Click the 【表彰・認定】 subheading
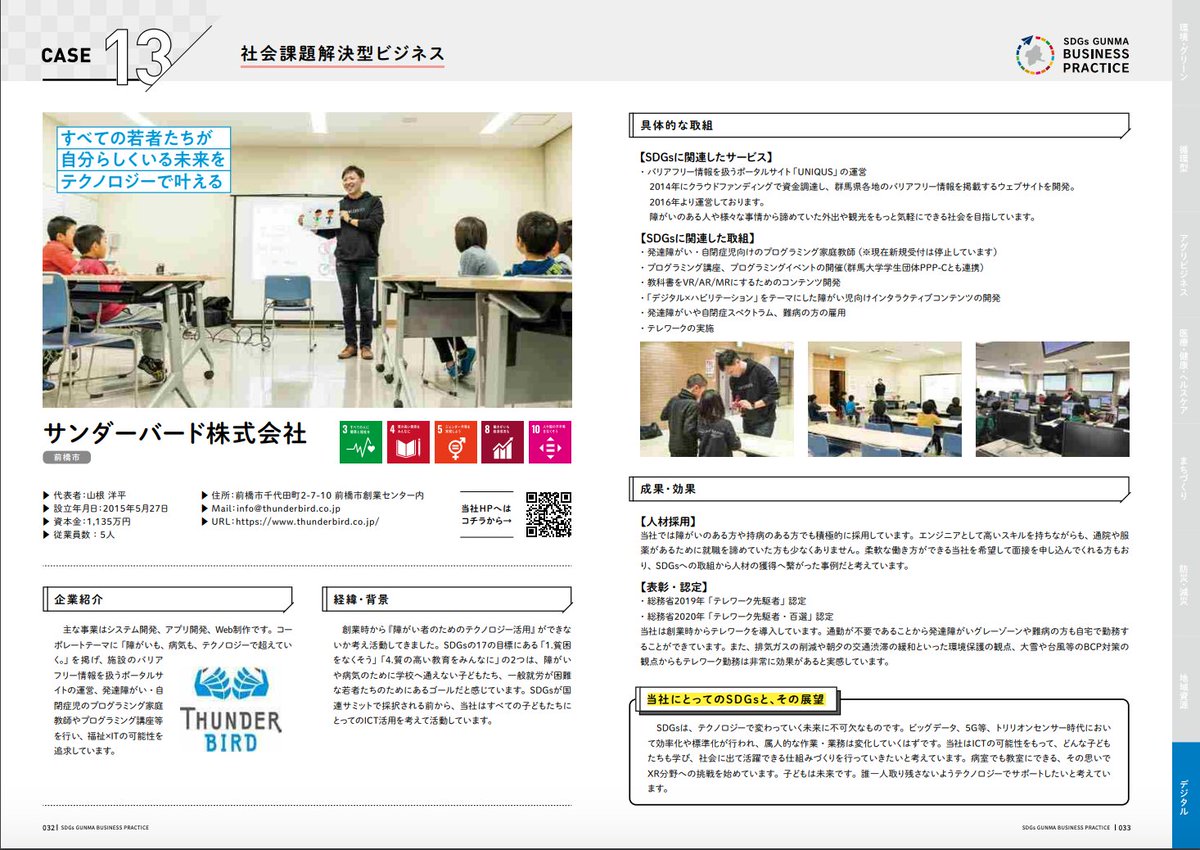The width and height of the screenshot is (1200, 850). tap(674, 587)
